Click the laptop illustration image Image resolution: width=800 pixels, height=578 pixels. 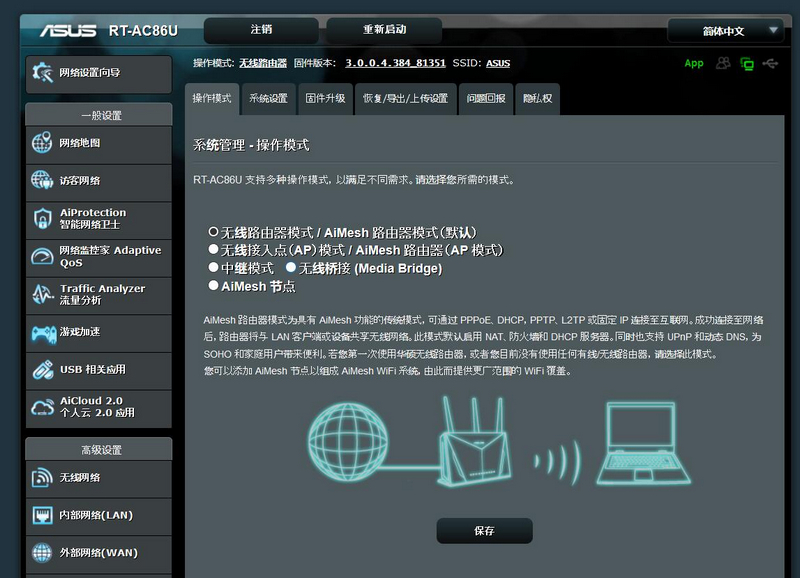click(x=643, y=443)
